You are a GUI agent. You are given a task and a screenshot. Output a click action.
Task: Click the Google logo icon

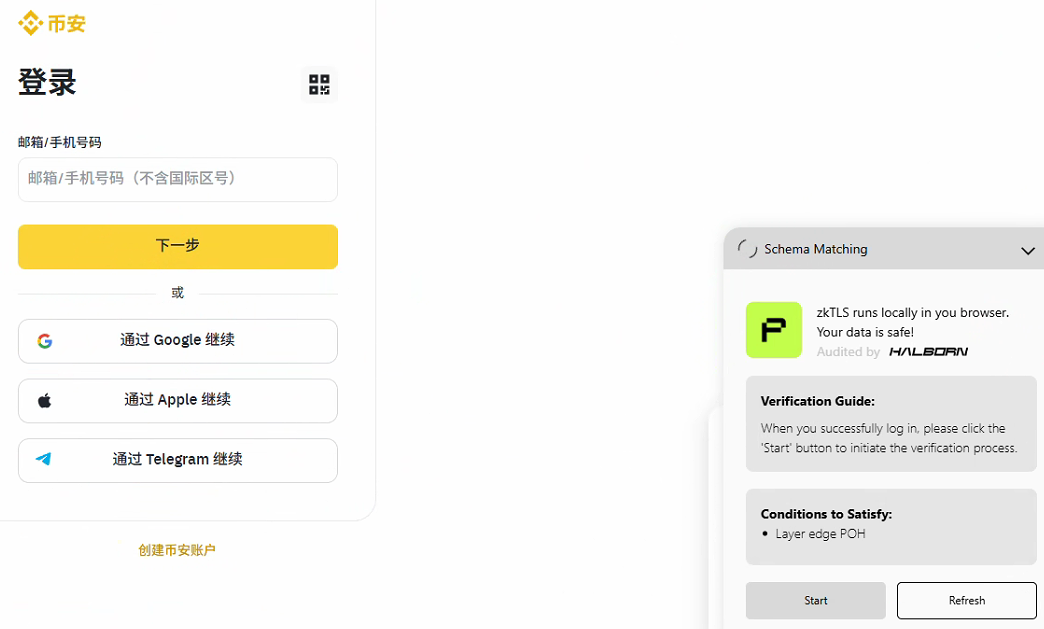(45, 341)
